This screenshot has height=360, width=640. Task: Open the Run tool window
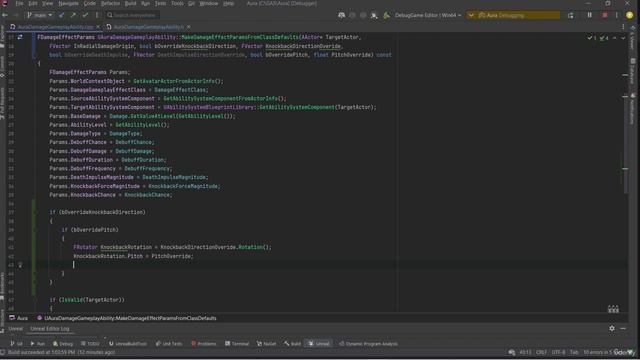pyautogui.click(x=38, y=344)
